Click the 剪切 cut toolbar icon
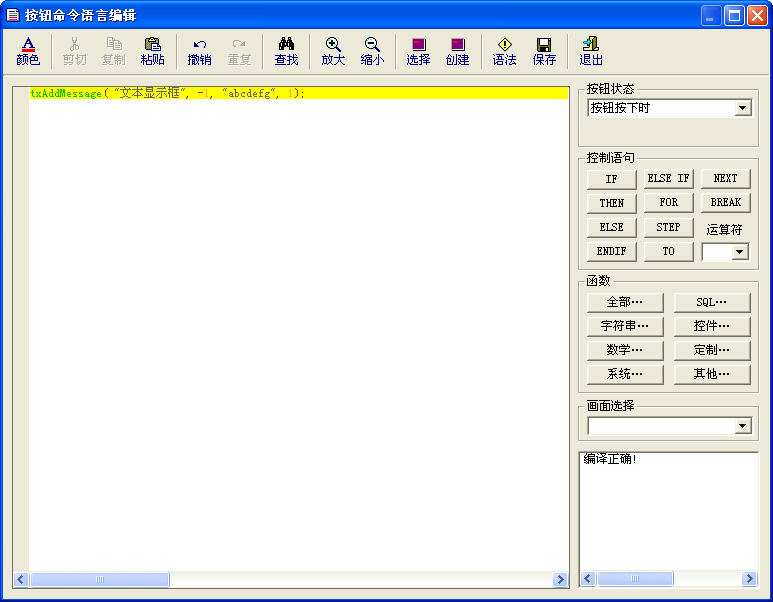The image size is (773, 602). [x=74, y=51]
